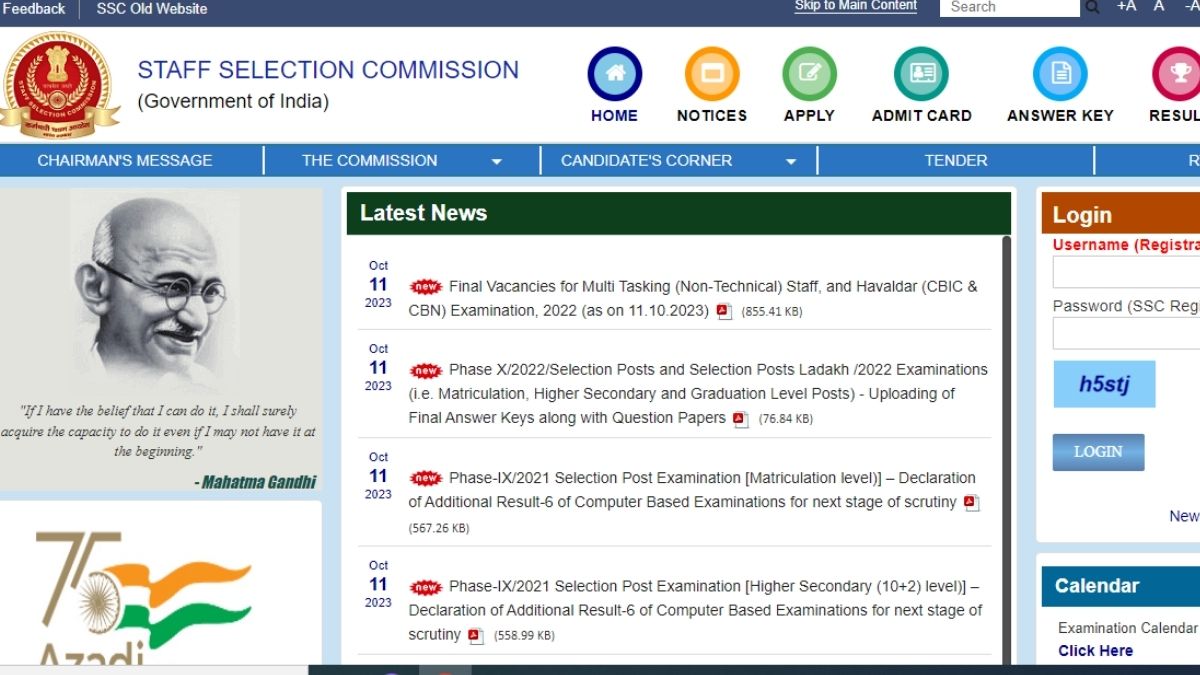Open the Notices icon
The width and height of the screenshot is (1200, 675).
711,74
